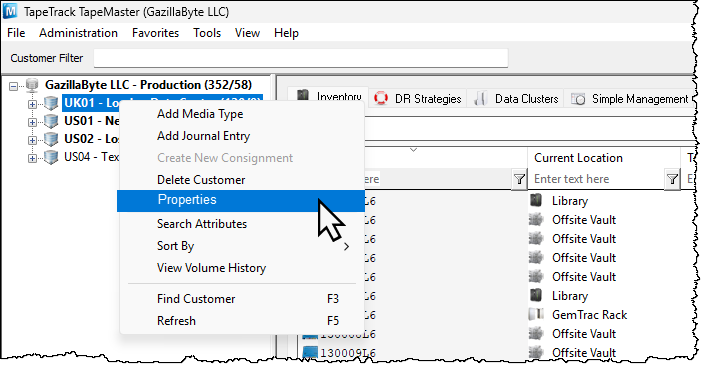Choose Search Attributes from context menu
Viewport: 702px width, 365px height.
[x=242, y=223]
